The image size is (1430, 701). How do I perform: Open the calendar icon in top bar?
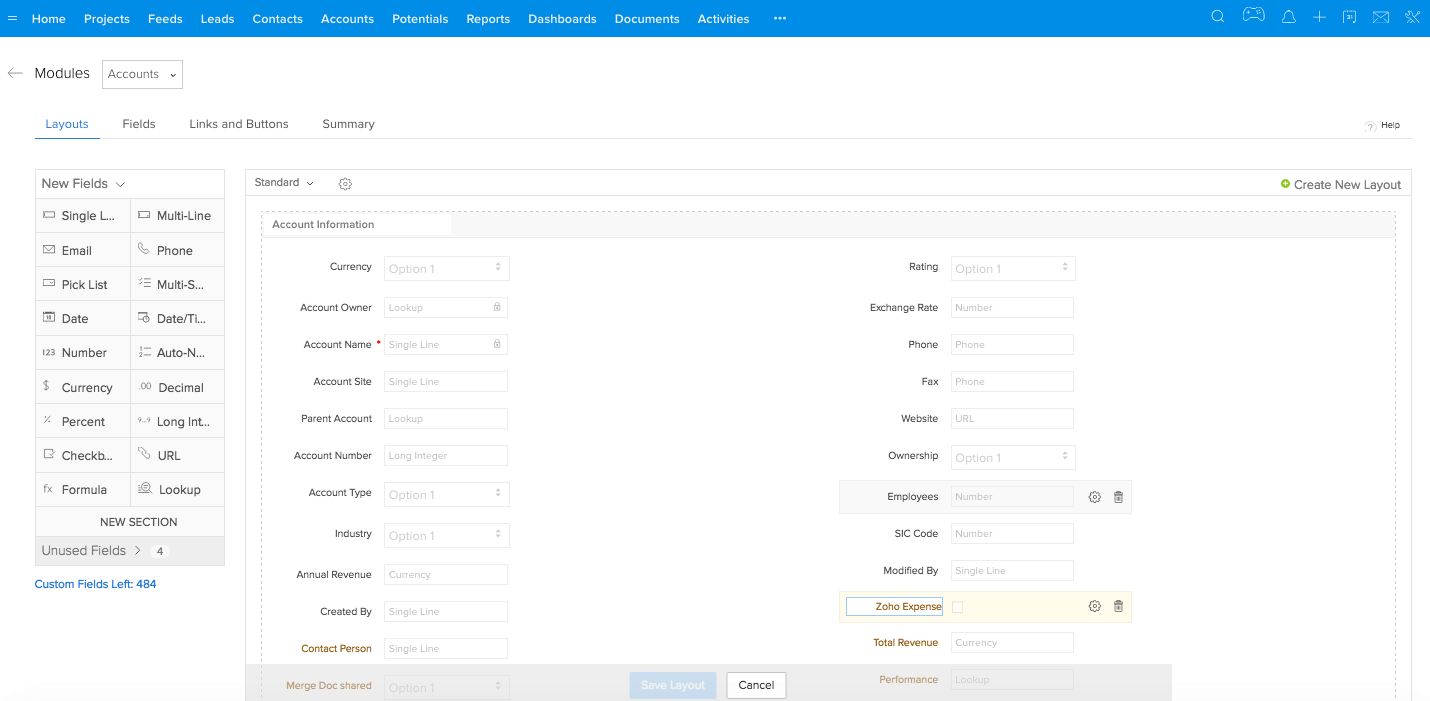click(x=1350, y=16)
